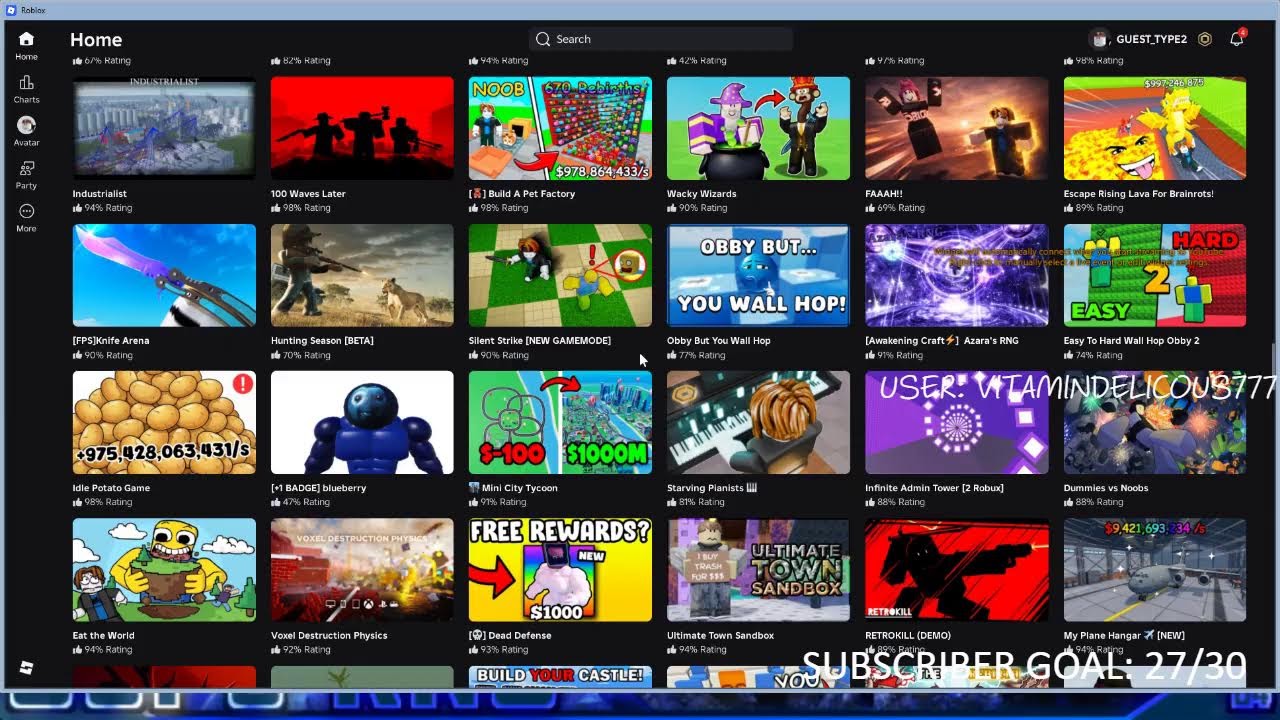Click the Roblox Studio icon at sidebar bottom
The width and height of the screenshot is (1280, 720).
26,668
